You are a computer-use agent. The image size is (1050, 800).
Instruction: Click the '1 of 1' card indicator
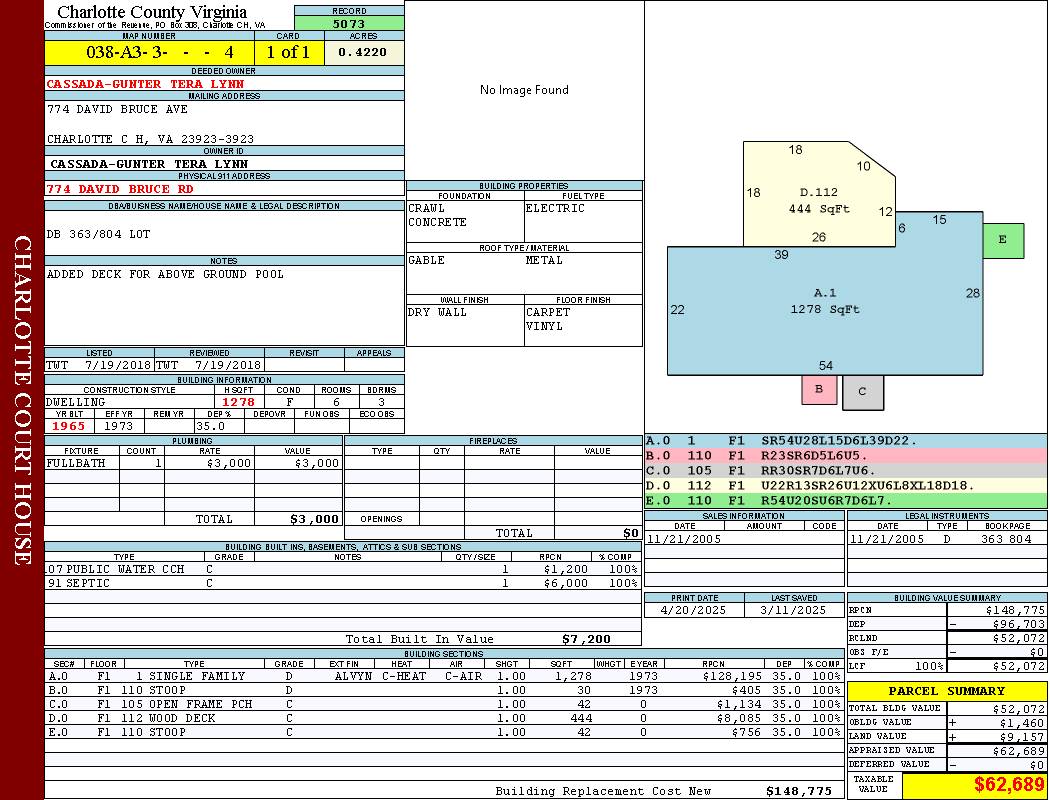point(289,52)
